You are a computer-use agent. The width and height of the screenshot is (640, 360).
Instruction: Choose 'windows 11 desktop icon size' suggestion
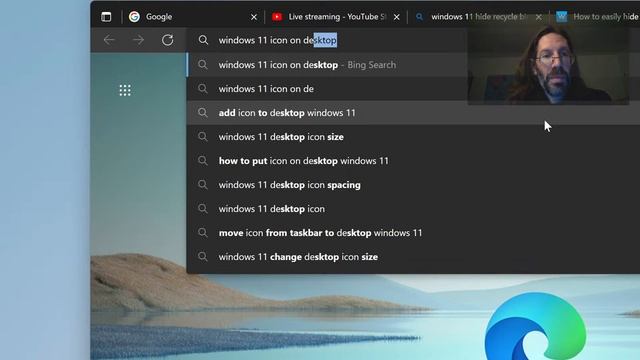[413, 137]
